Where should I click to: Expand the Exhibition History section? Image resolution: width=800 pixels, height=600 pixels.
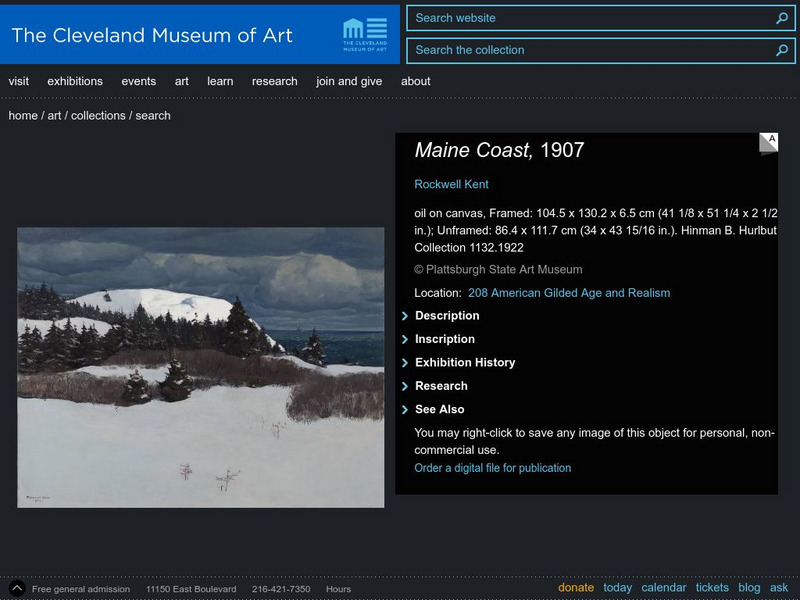464,363
